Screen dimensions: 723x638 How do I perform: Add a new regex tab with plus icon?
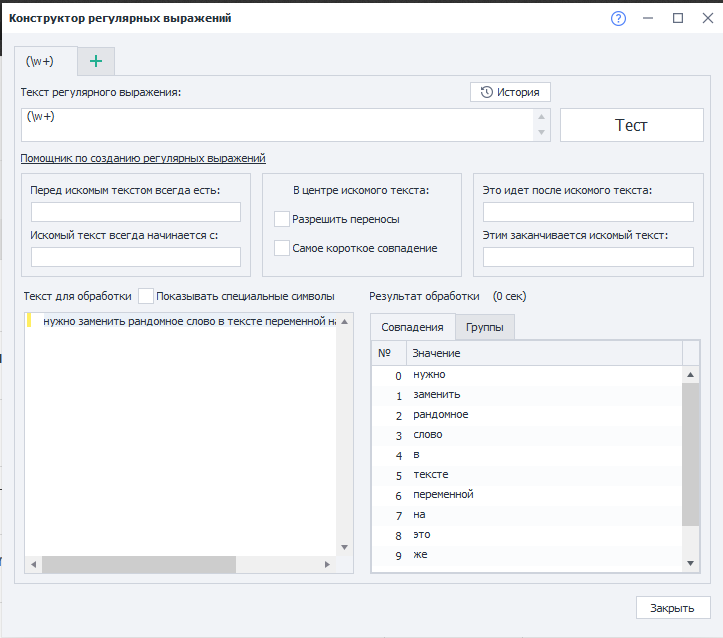pyautogui.click(x=96, y=61)
